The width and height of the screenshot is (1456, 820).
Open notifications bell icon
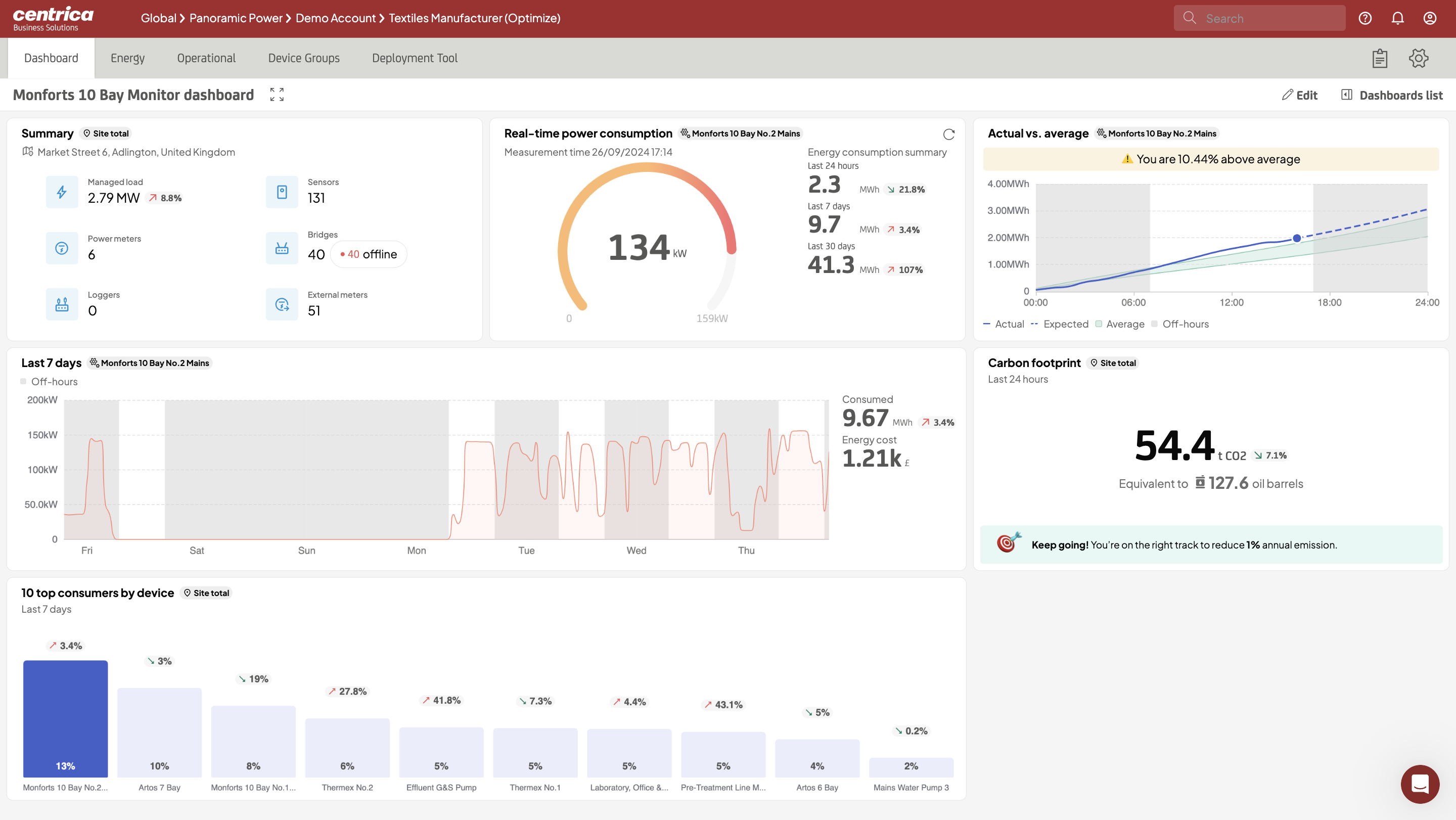click(x=1397, y=18)
